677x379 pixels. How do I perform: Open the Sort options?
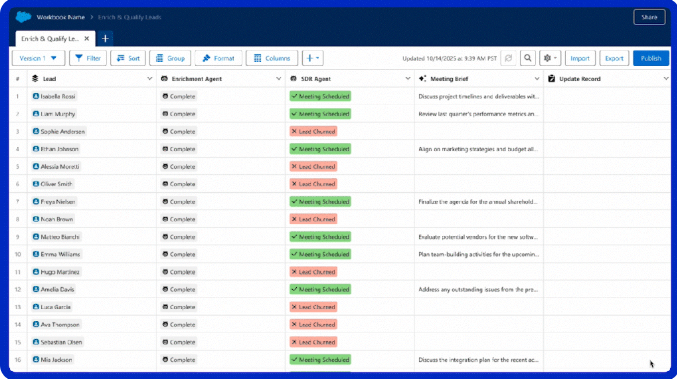128,58
